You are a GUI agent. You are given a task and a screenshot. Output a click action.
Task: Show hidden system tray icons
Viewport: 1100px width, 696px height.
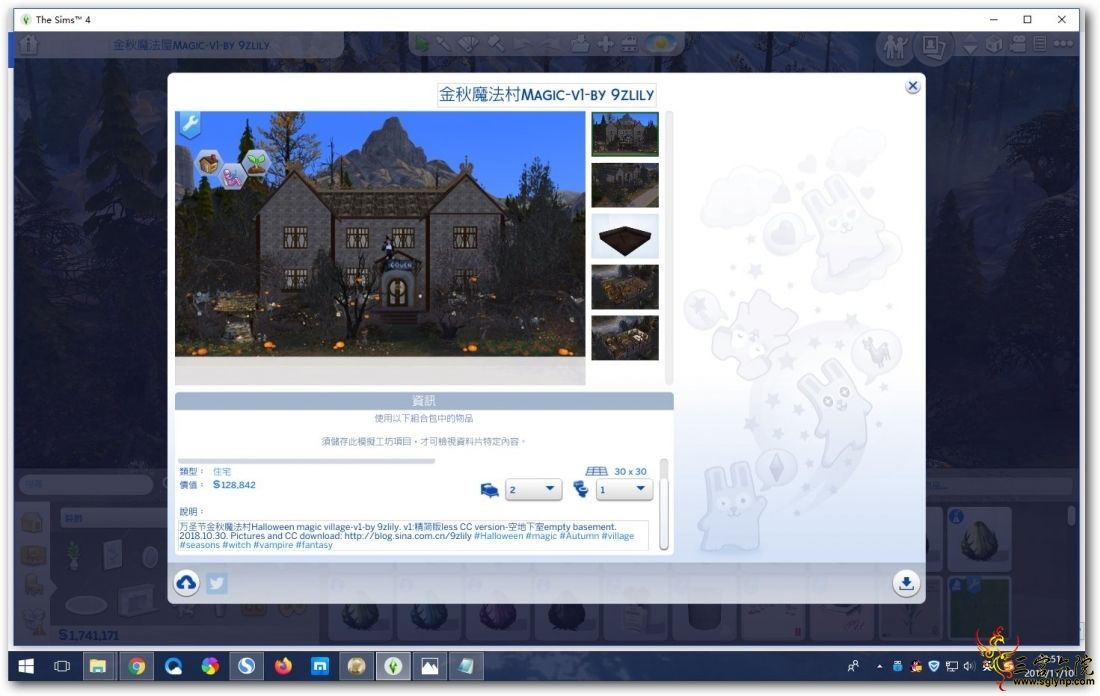pos(879,667)
